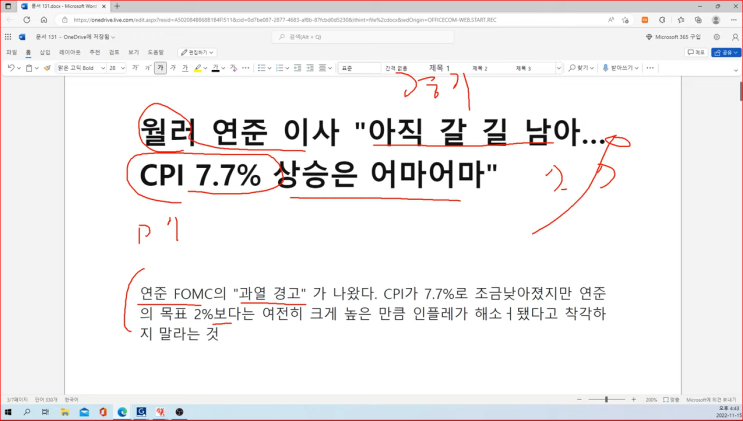Switch to the 레이아웃 tab
743x421 pixels.
pyautogui.click(x=70, y=52)
